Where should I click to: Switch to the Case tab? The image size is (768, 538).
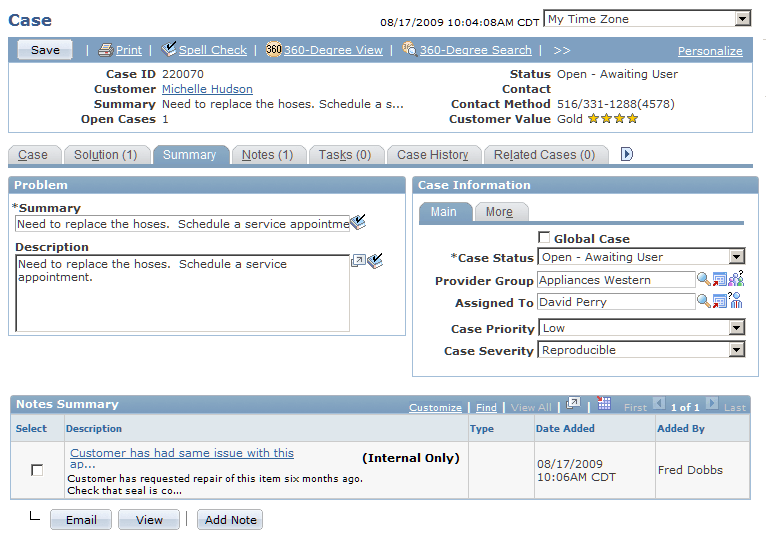point(33,155)
